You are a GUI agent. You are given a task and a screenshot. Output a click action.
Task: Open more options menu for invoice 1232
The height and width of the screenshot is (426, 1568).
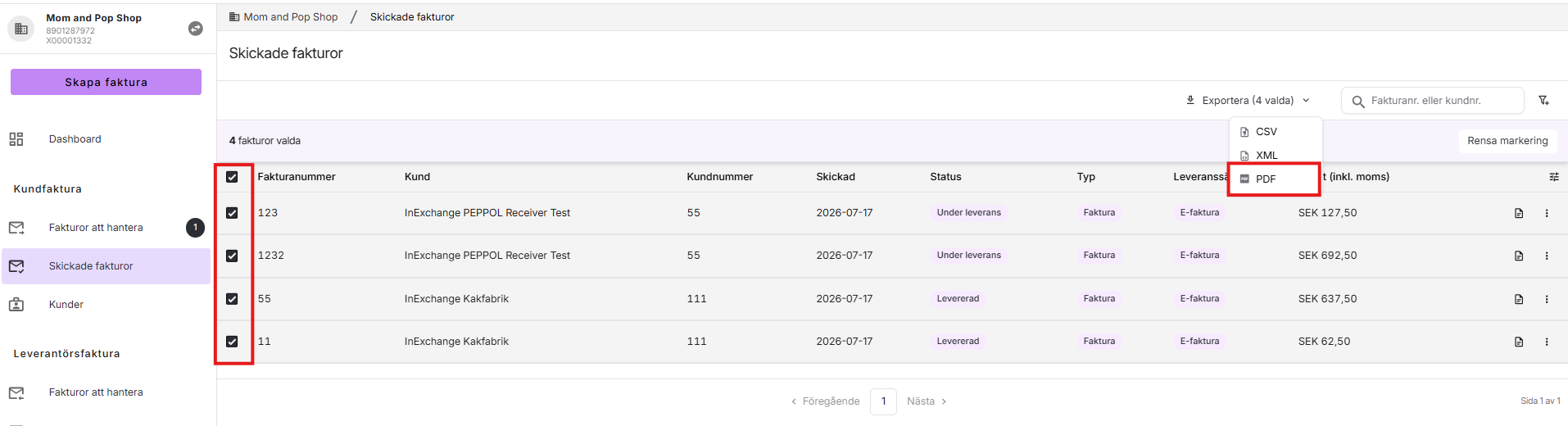1547,256
